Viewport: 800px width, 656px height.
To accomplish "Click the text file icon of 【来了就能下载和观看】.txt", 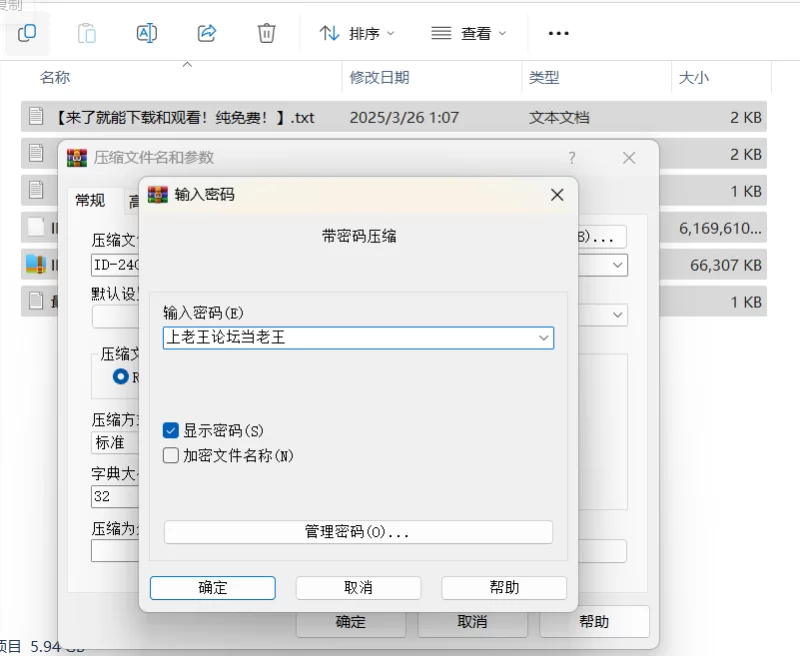I will [x=37, y=117].
